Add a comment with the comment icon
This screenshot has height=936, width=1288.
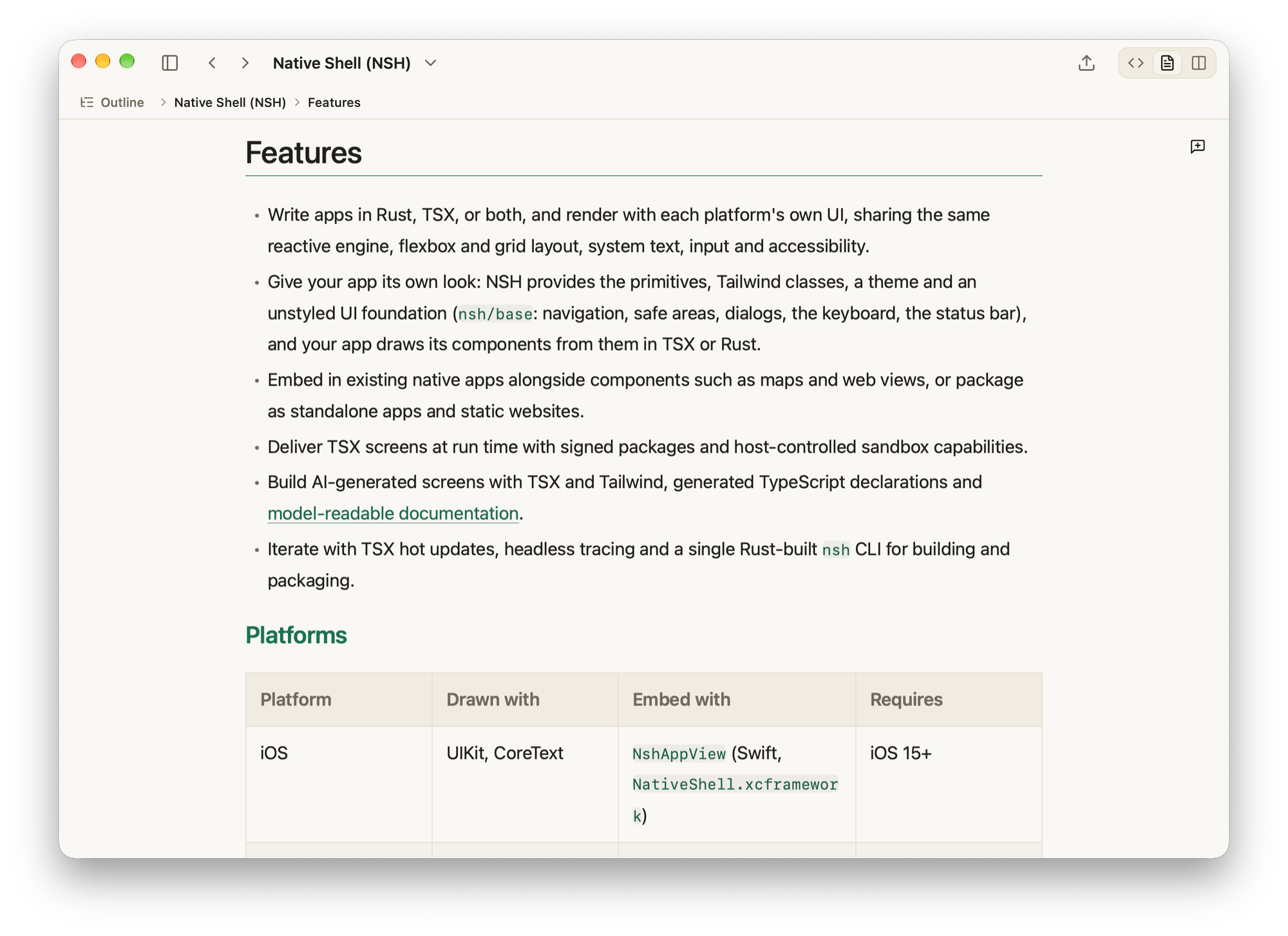[1198, 147]
